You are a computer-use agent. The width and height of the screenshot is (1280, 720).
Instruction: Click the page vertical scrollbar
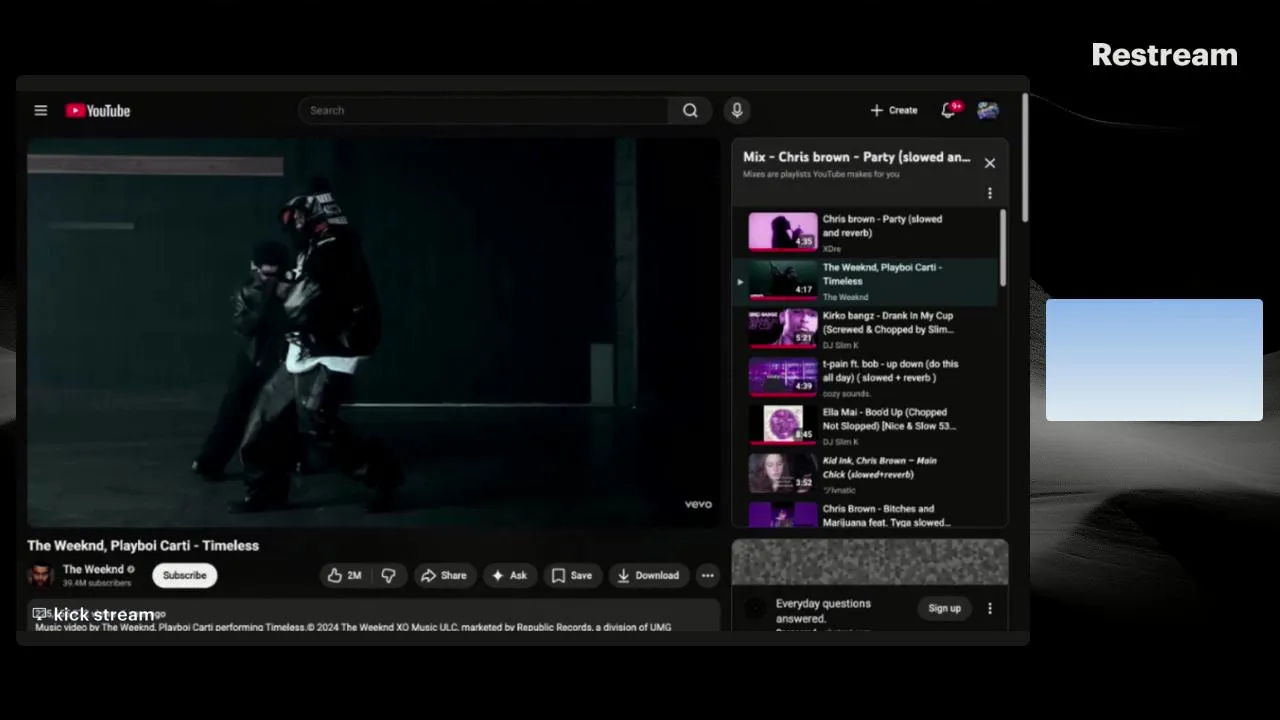(1024, 158)
